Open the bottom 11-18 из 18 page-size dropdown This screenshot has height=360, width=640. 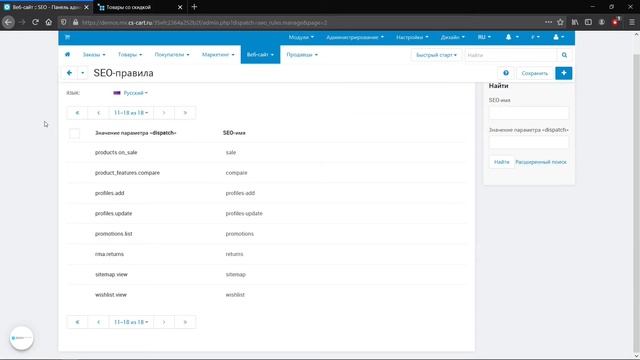pos(131,322)
